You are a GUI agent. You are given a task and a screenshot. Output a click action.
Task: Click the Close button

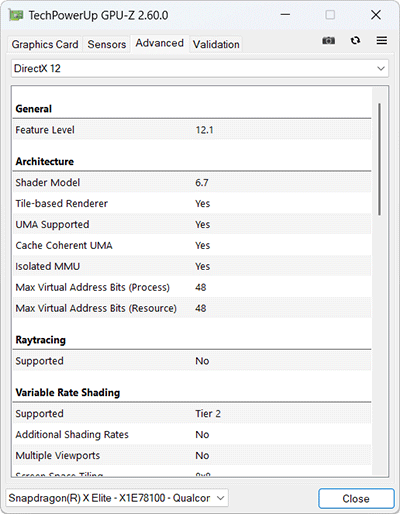[356, 498]
